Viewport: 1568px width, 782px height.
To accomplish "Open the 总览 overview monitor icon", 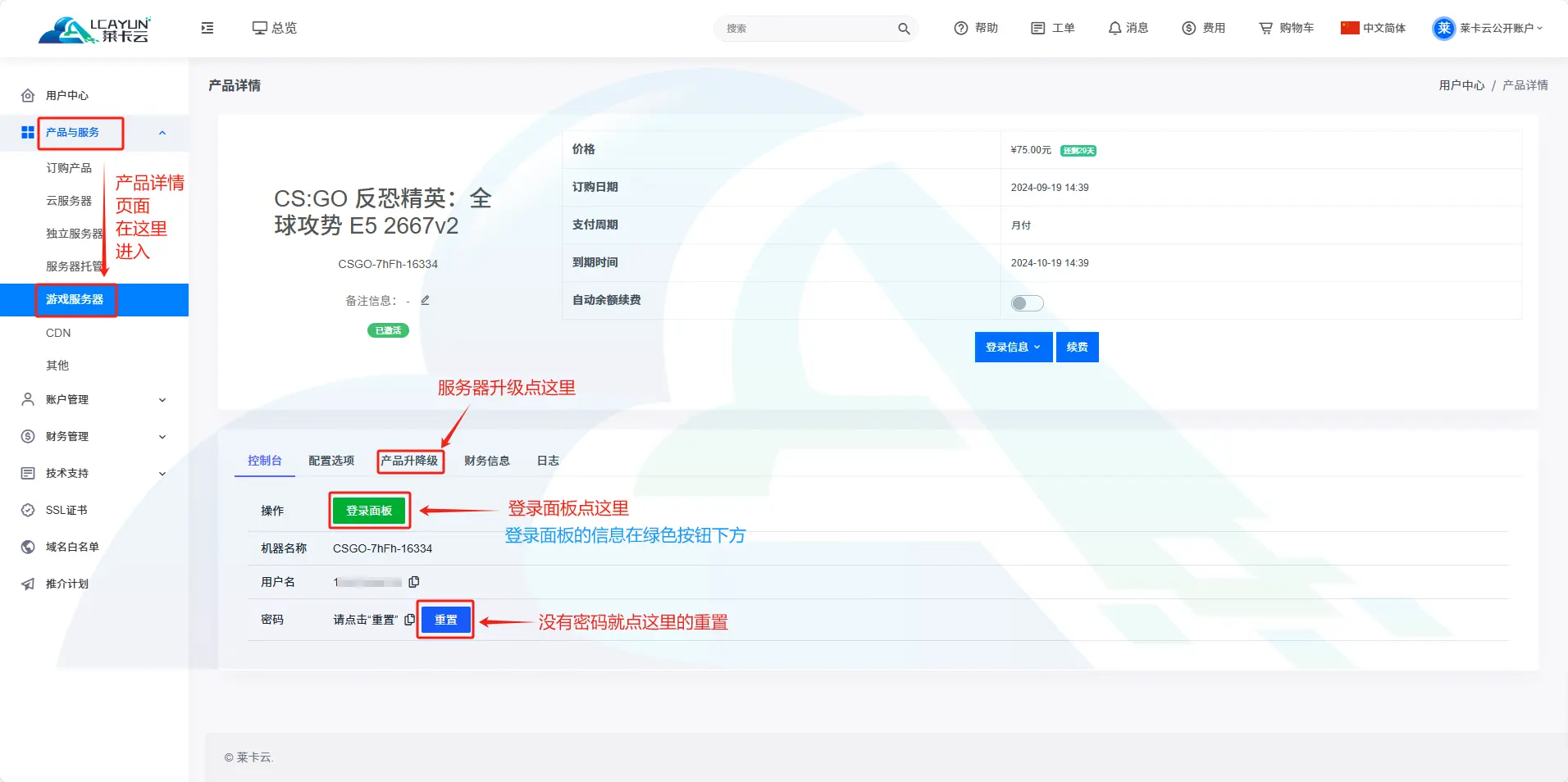I will (x=259, y=28).
